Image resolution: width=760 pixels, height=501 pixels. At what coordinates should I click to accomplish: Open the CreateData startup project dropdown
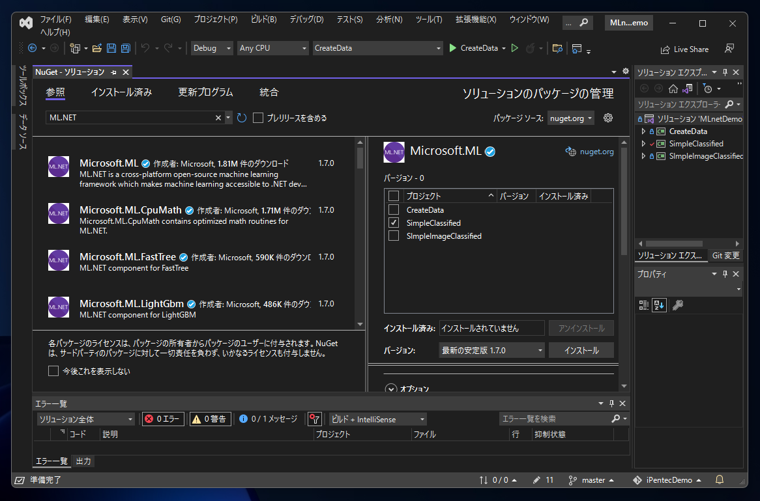click(x=378, y=48)
